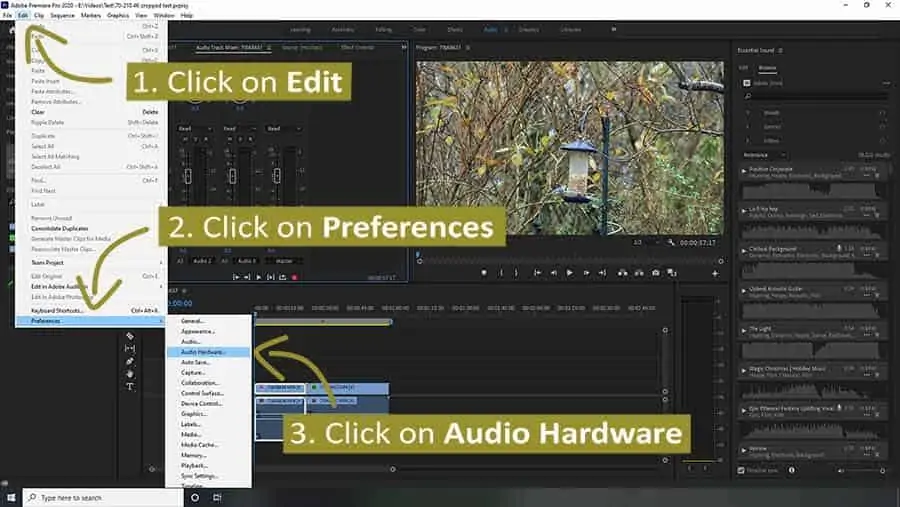Mute the Audio 3 mixer channel
Image resolution: width=900 pixels, height=507 pixels.
(230, 140)
